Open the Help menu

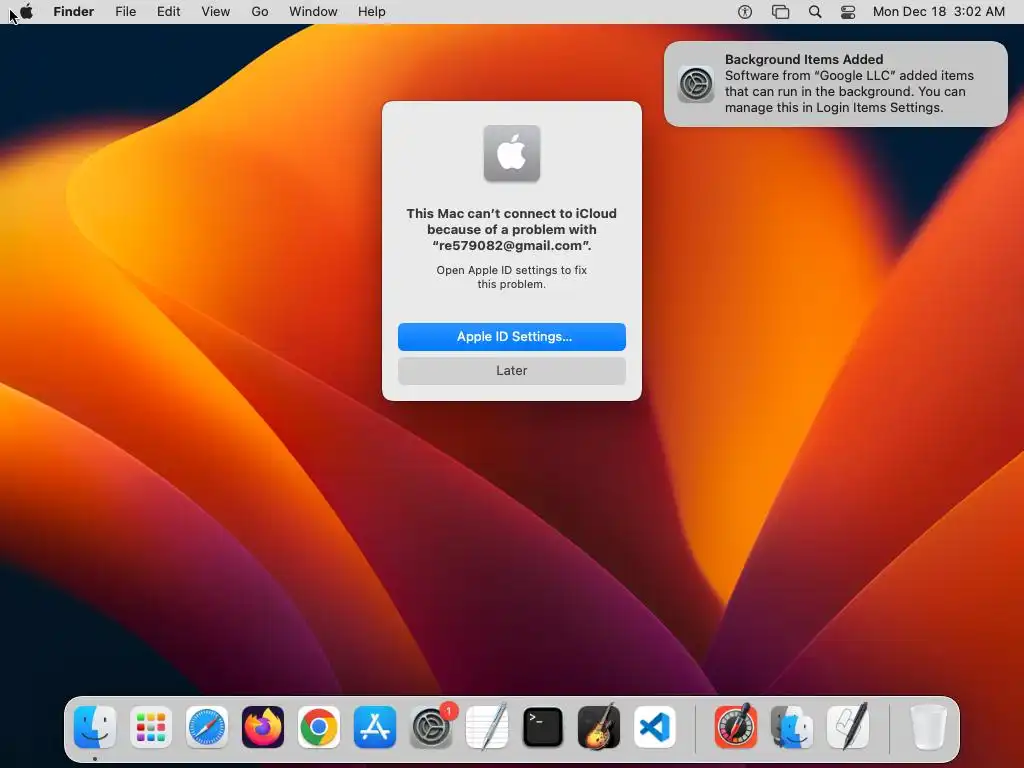pyautogui.click(x=372, y=12)
